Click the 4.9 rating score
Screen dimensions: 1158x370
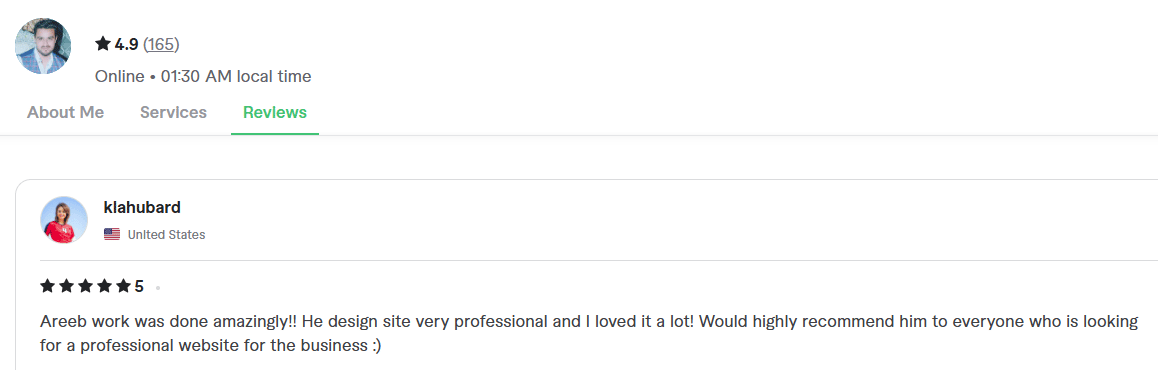126,44
